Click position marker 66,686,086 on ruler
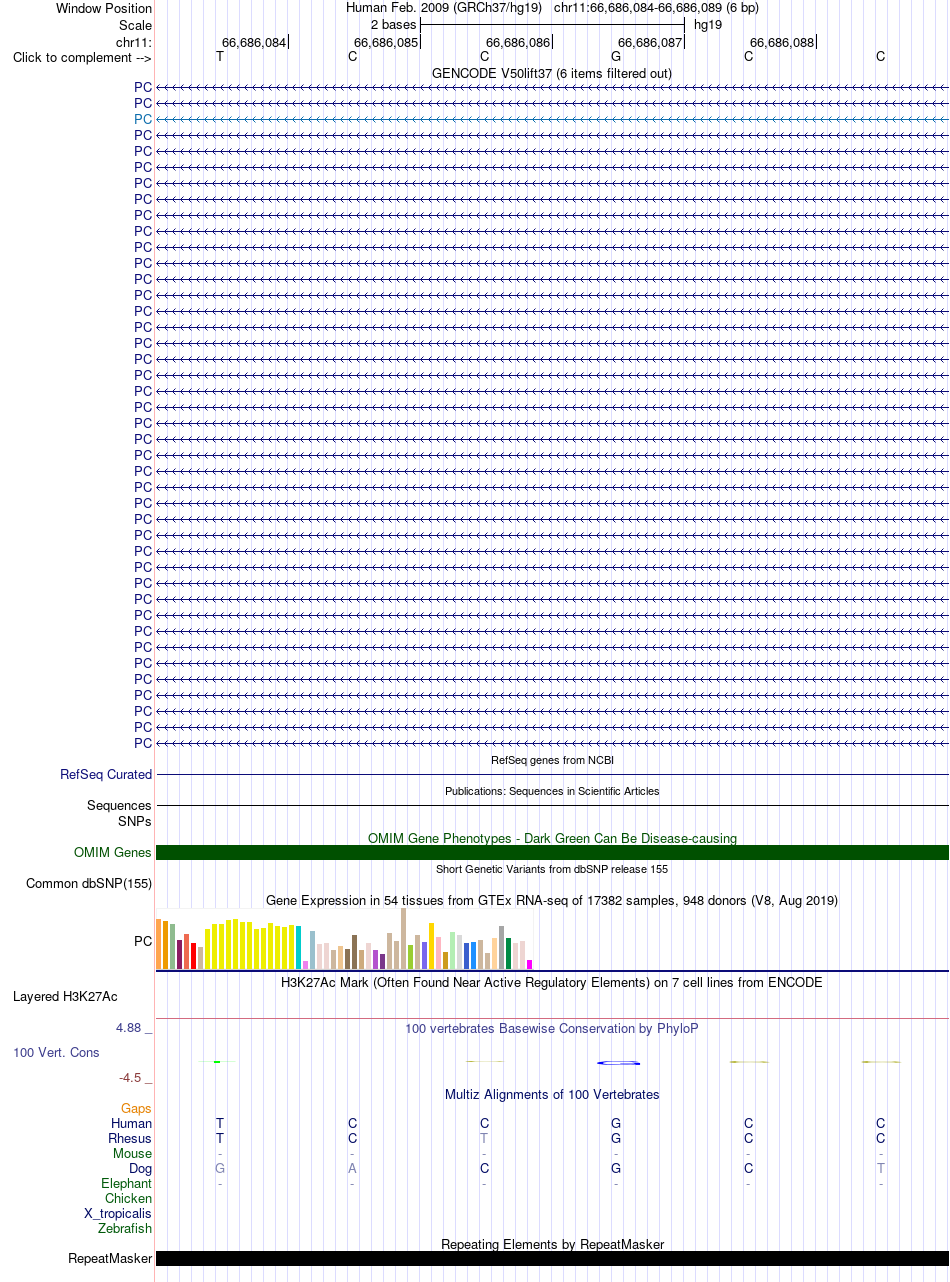 518,42
